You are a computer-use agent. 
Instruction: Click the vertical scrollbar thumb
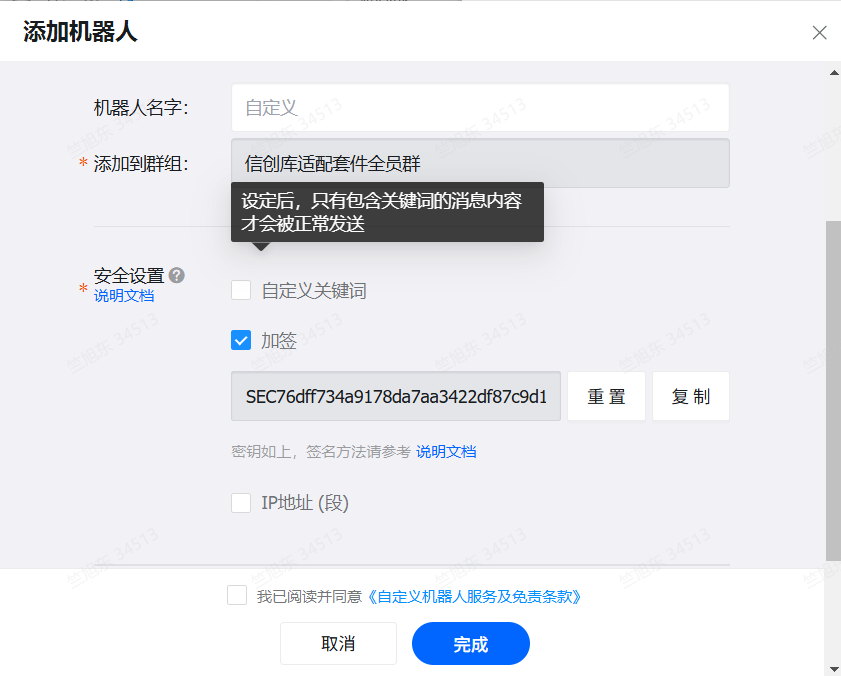tap(833, 390)
